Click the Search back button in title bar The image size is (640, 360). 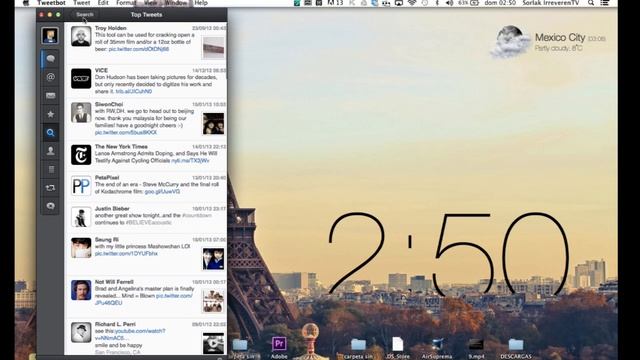click(85, 14)
